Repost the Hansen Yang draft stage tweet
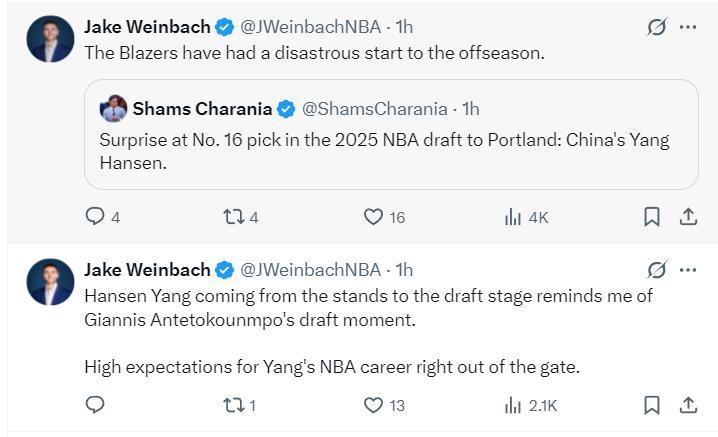718x437 pixels. coord(233,405)
